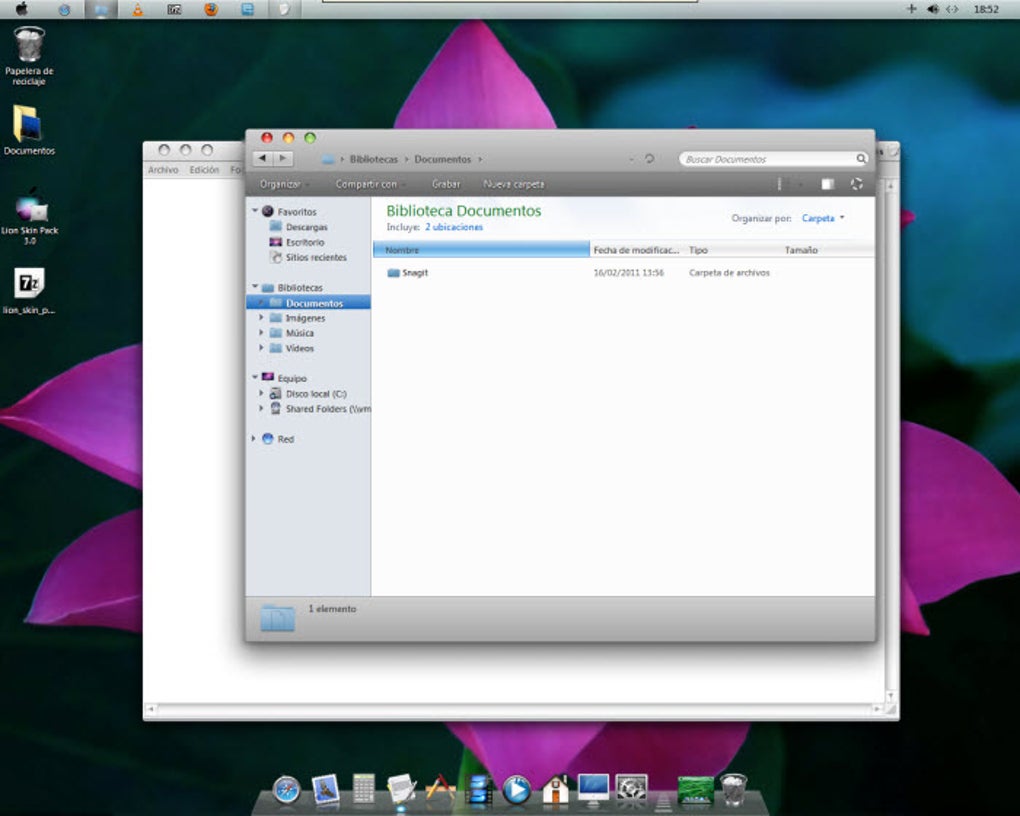Click the volume speaker in top bar
Image resolution: width=1020 pixels, height=816 pixels.
[x=932, y=8]
